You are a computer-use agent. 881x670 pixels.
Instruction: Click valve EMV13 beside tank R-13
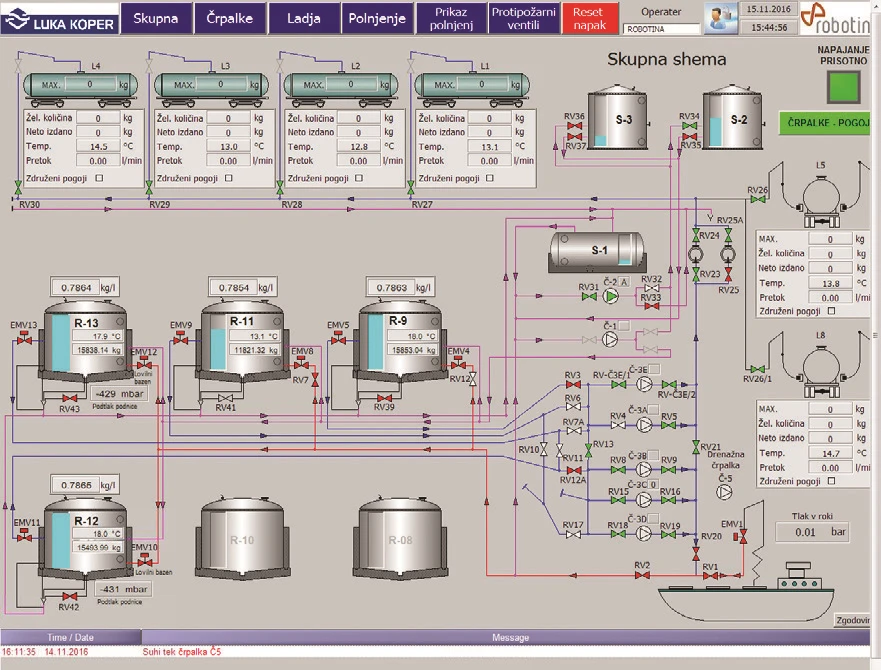coord(24,340)
